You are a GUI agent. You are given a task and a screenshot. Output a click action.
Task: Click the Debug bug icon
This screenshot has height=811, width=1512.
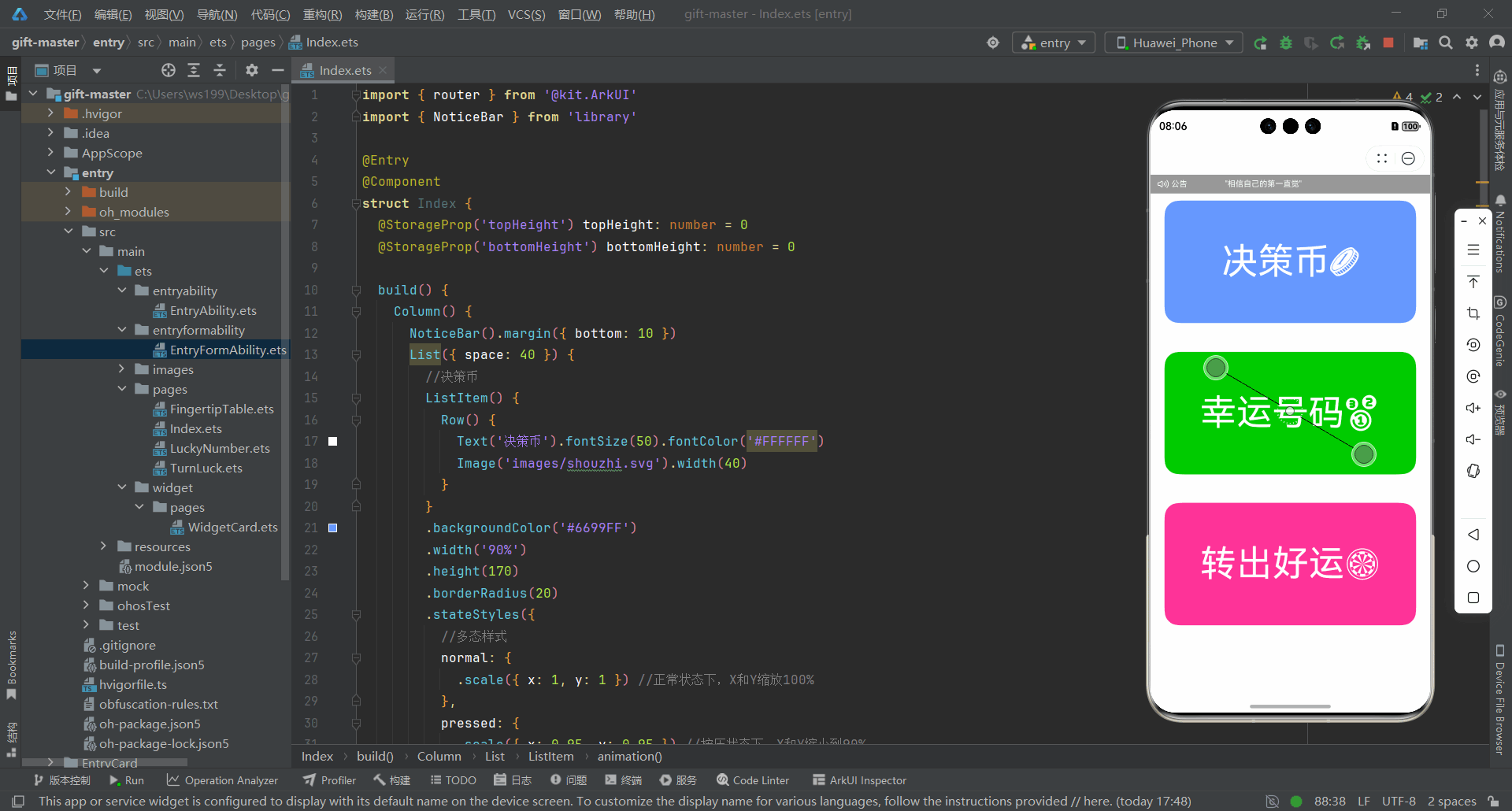[1286, 43]
